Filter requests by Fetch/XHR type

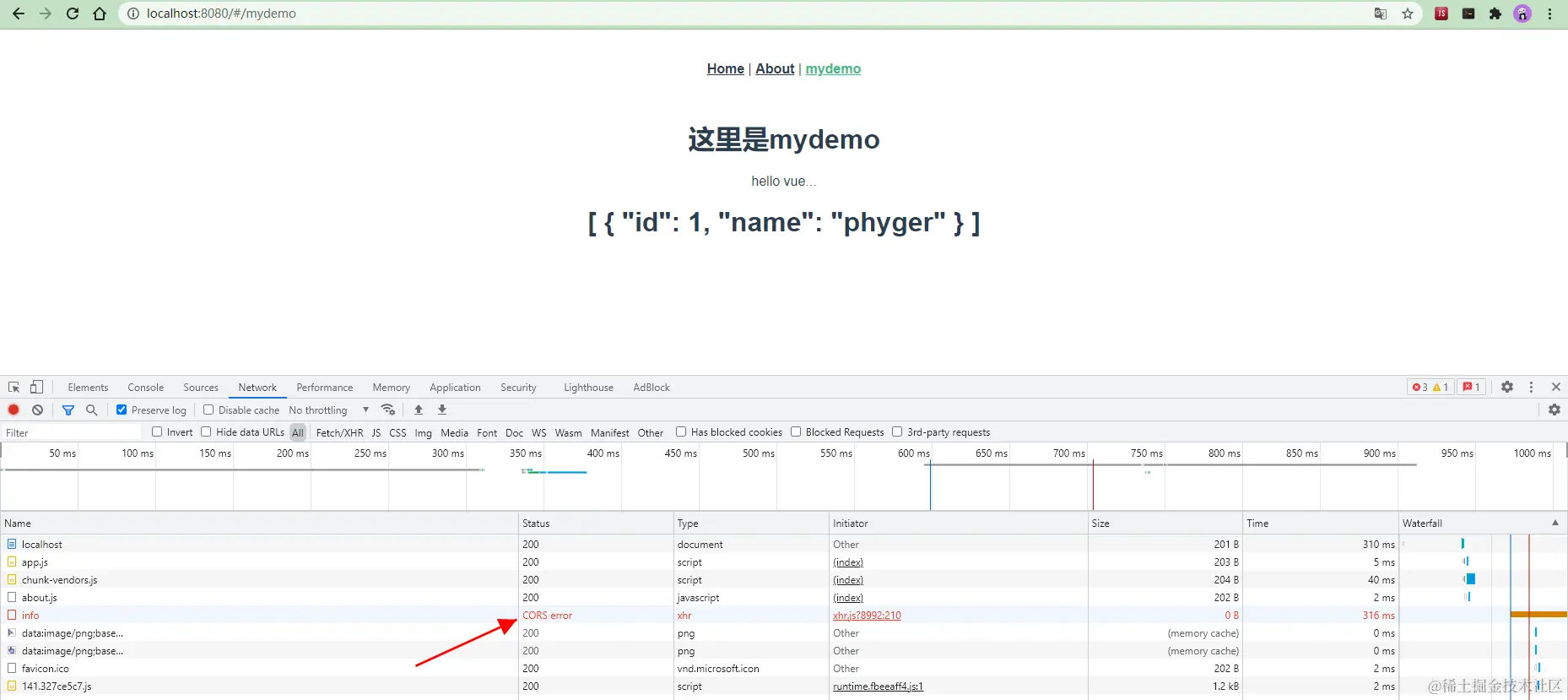pyautogui.click(x=339, y=432)
